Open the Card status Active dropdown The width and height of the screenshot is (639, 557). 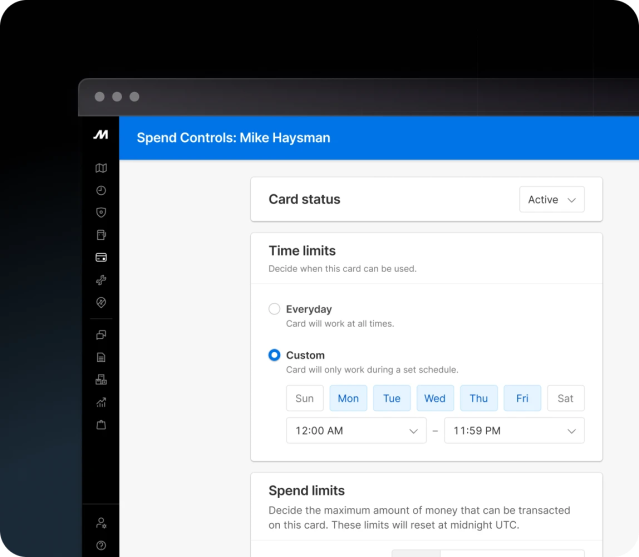[x=552, y=199]
